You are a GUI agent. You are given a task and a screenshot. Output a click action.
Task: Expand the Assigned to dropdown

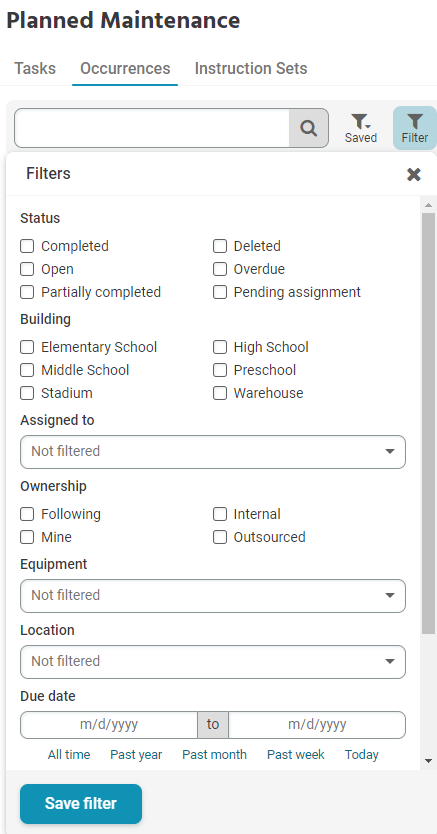(213, 452)
